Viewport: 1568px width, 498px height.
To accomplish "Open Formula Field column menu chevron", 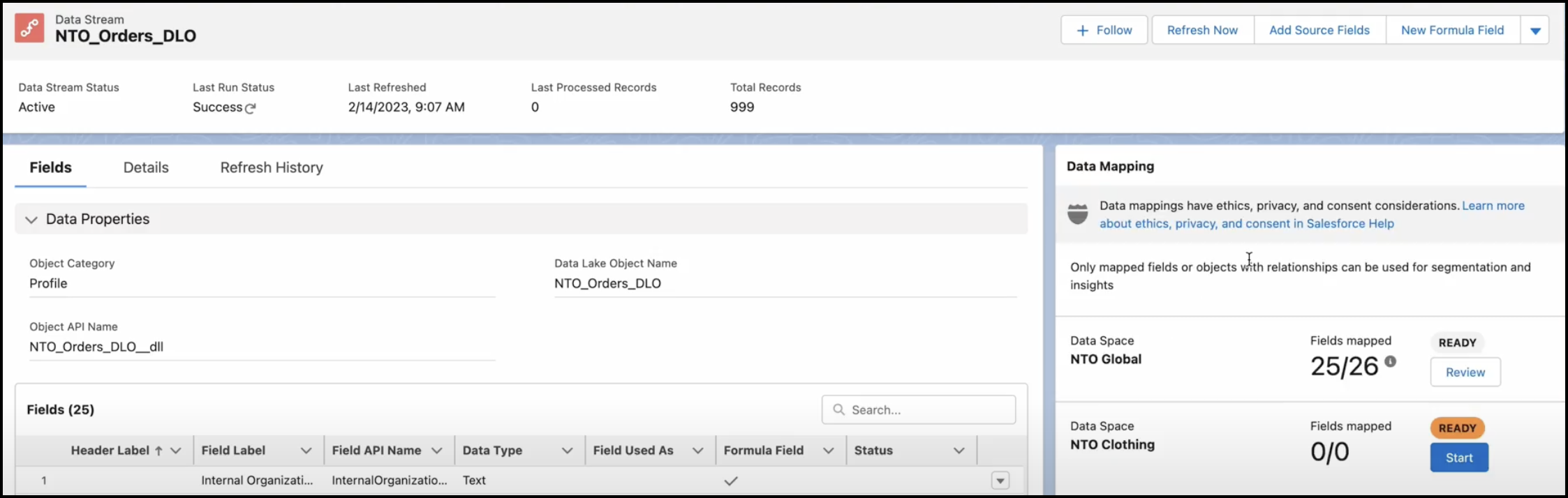I will click(x=829, y=451).
